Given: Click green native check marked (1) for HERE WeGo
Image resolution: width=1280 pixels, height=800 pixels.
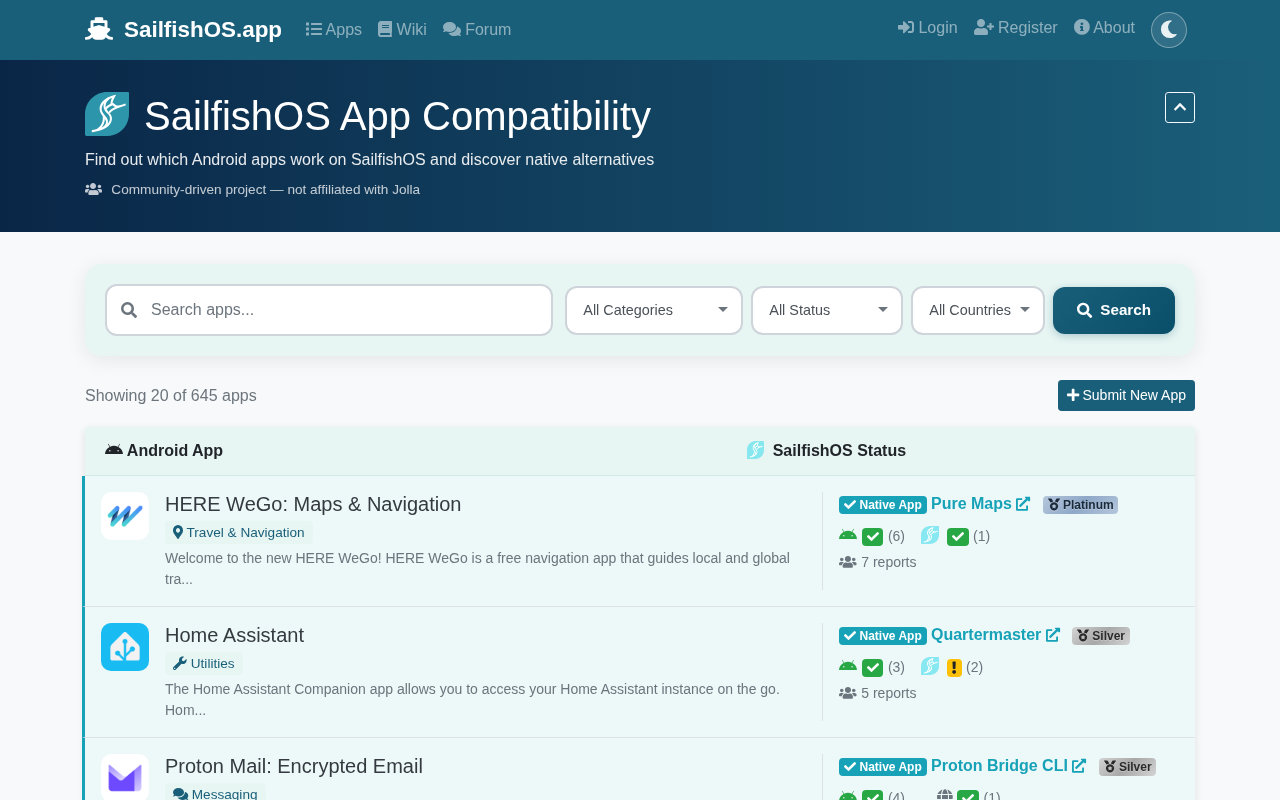Looking at the screenshot, I should click(x=958, y=537).
